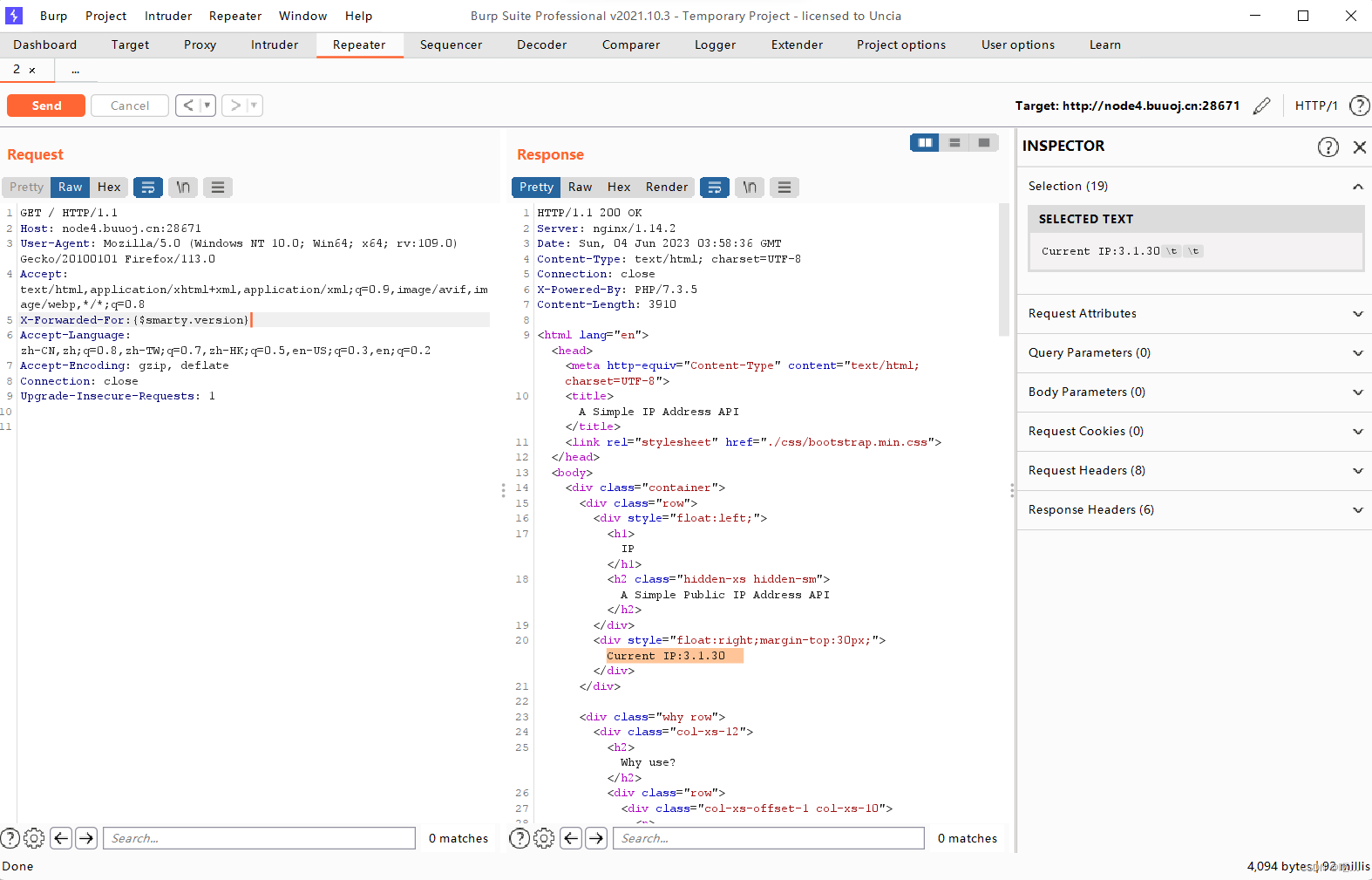1372x880 pixels.
Task: Switch to Project options tab
Action: [900, 44]
